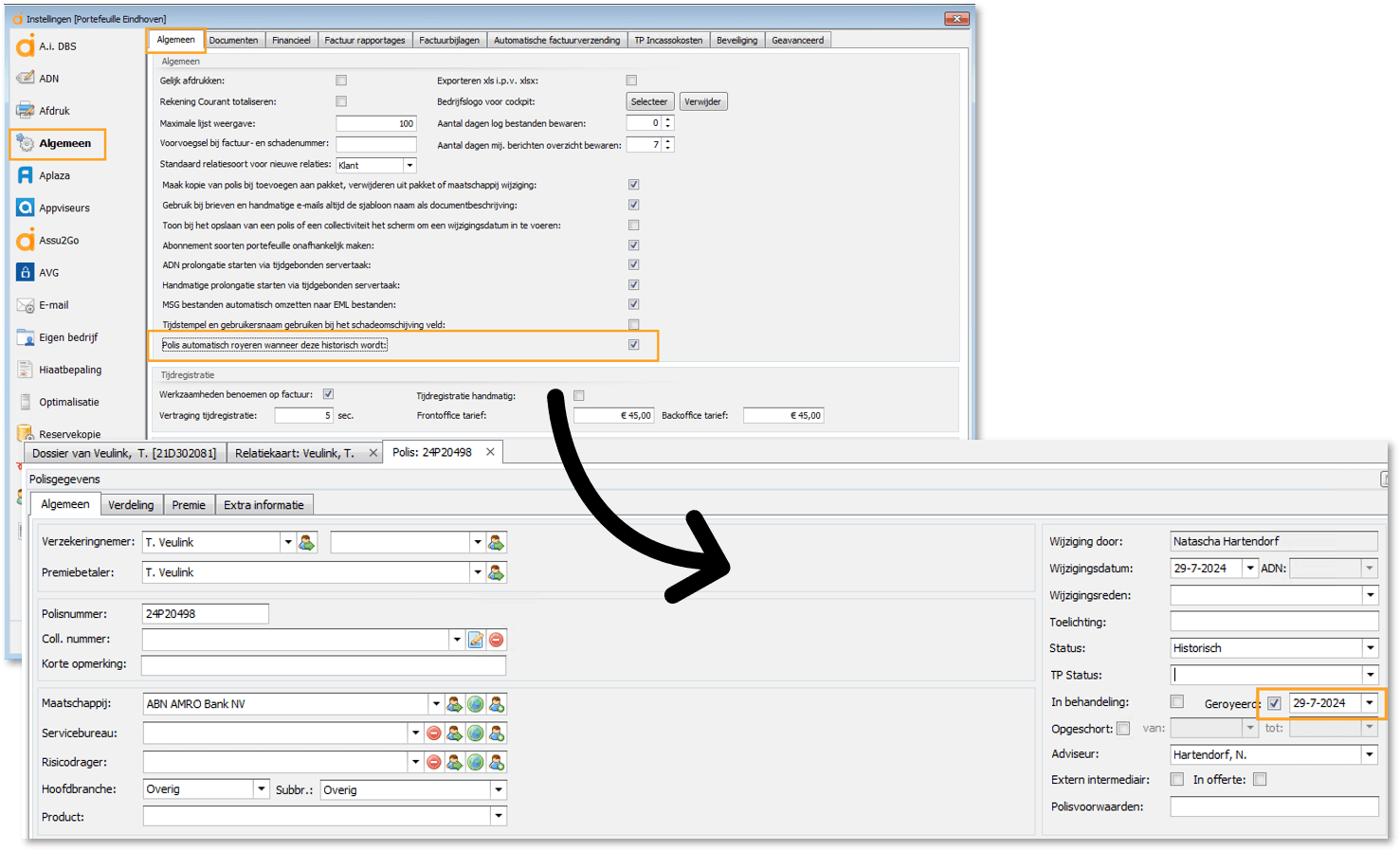
Task: Click the red remove icon beside Coll. nummer
Action: tap(496, 640)
